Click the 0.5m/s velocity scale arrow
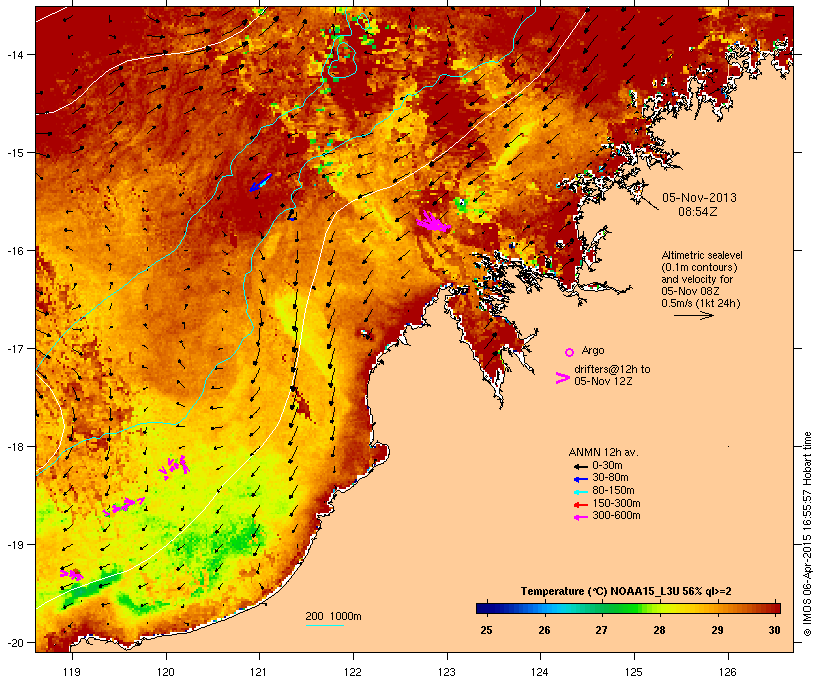This screenshot has height=680, width=820. (x=693, y=315)
